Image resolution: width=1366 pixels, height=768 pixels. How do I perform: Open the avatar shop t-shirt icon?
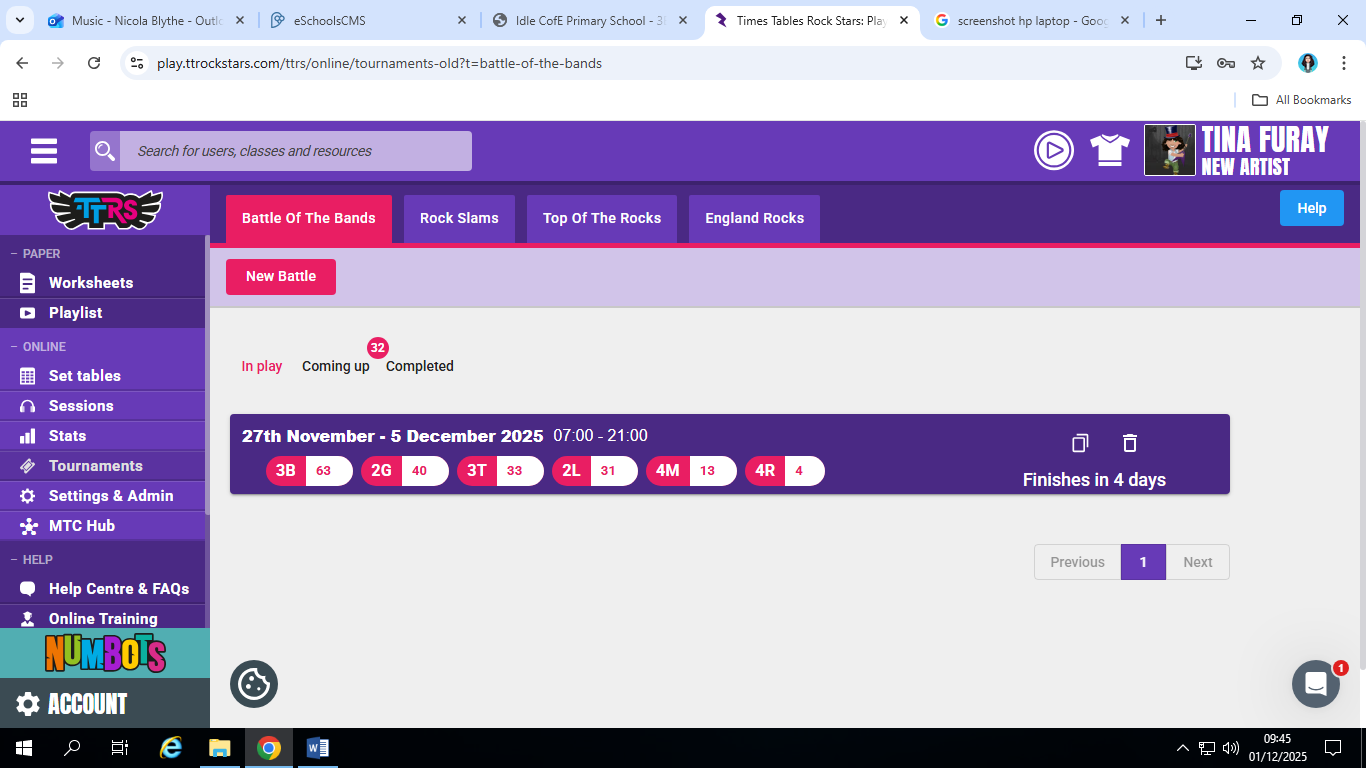tap(1110, 150)
